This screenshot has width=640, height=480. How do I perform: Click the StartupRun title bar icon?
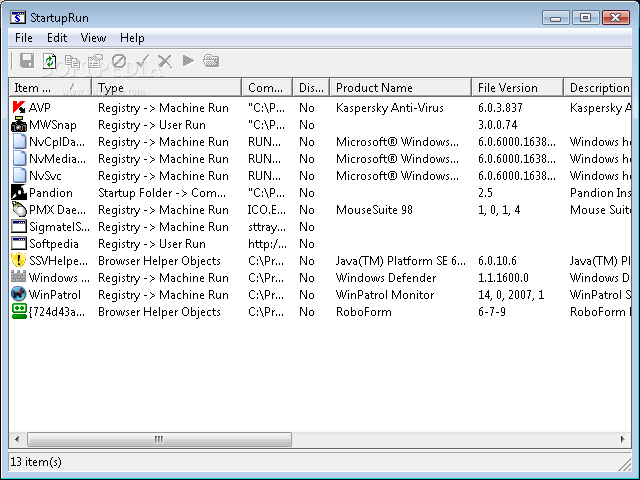(x=18, y=18)
